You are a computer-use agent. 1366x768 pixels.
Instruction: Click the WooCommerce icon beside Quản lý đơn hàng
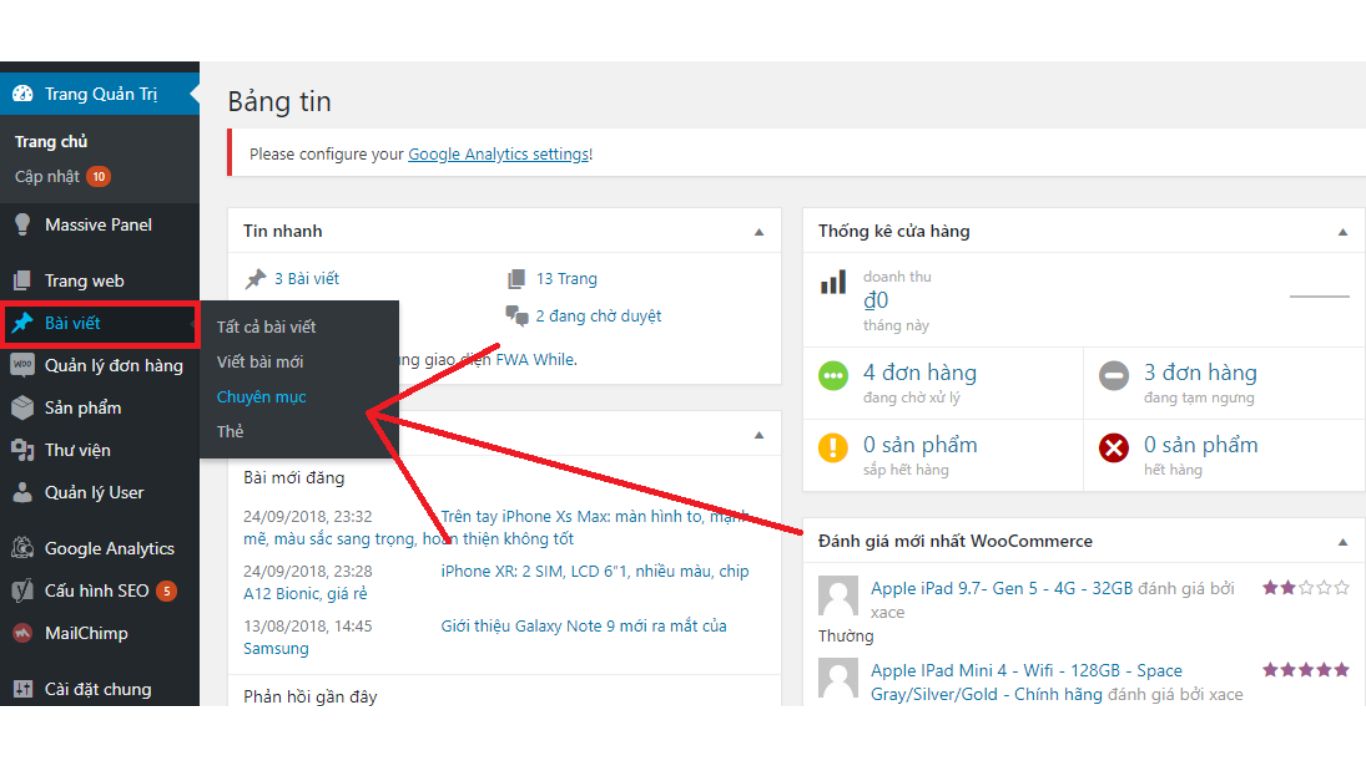pos(22,365)
